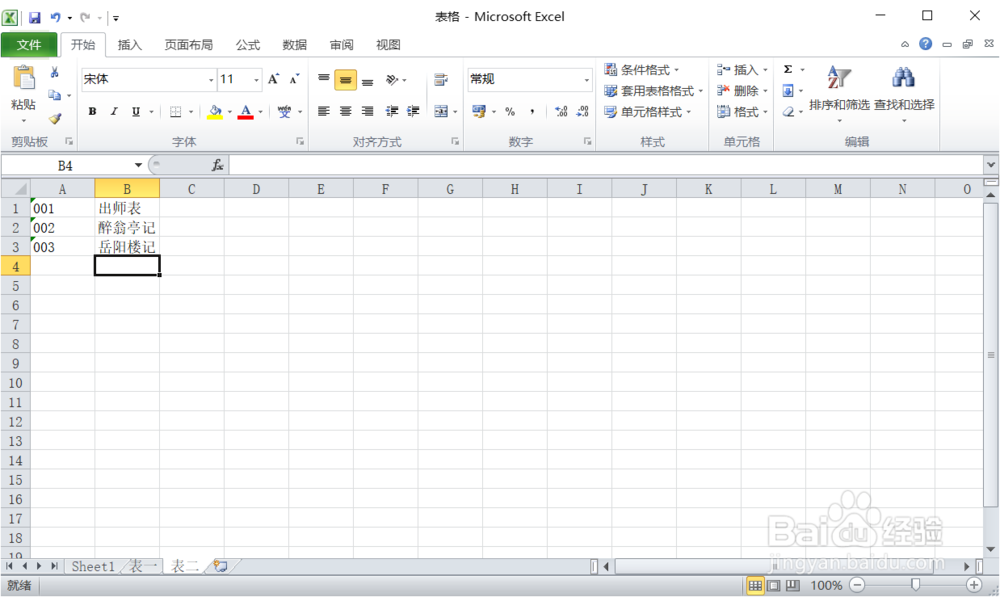1000x597 pixels.
Task: Click the Format Painter brush icon
Action: point(55,119)
